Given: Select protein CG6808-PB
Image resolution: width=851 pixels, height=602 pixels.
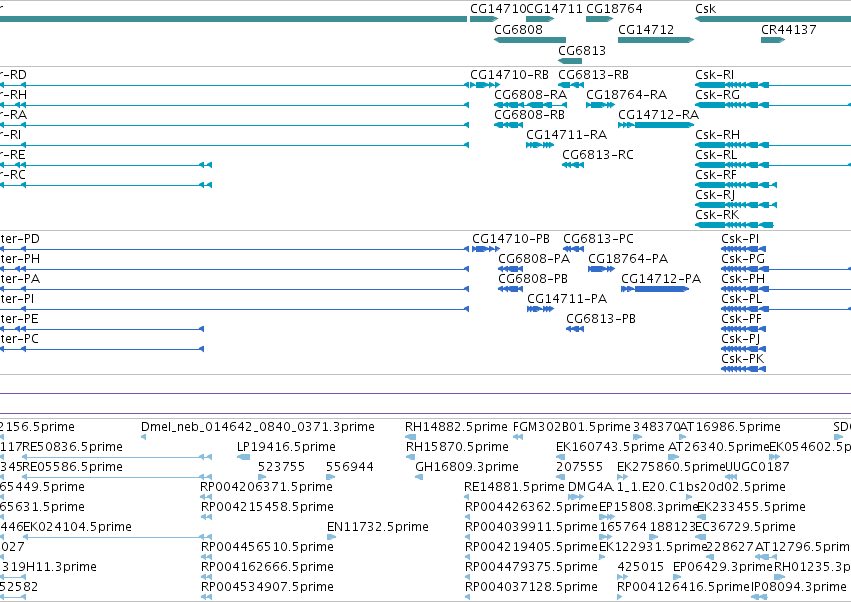Looking at the screenshot, I should (x=533, y=280).
